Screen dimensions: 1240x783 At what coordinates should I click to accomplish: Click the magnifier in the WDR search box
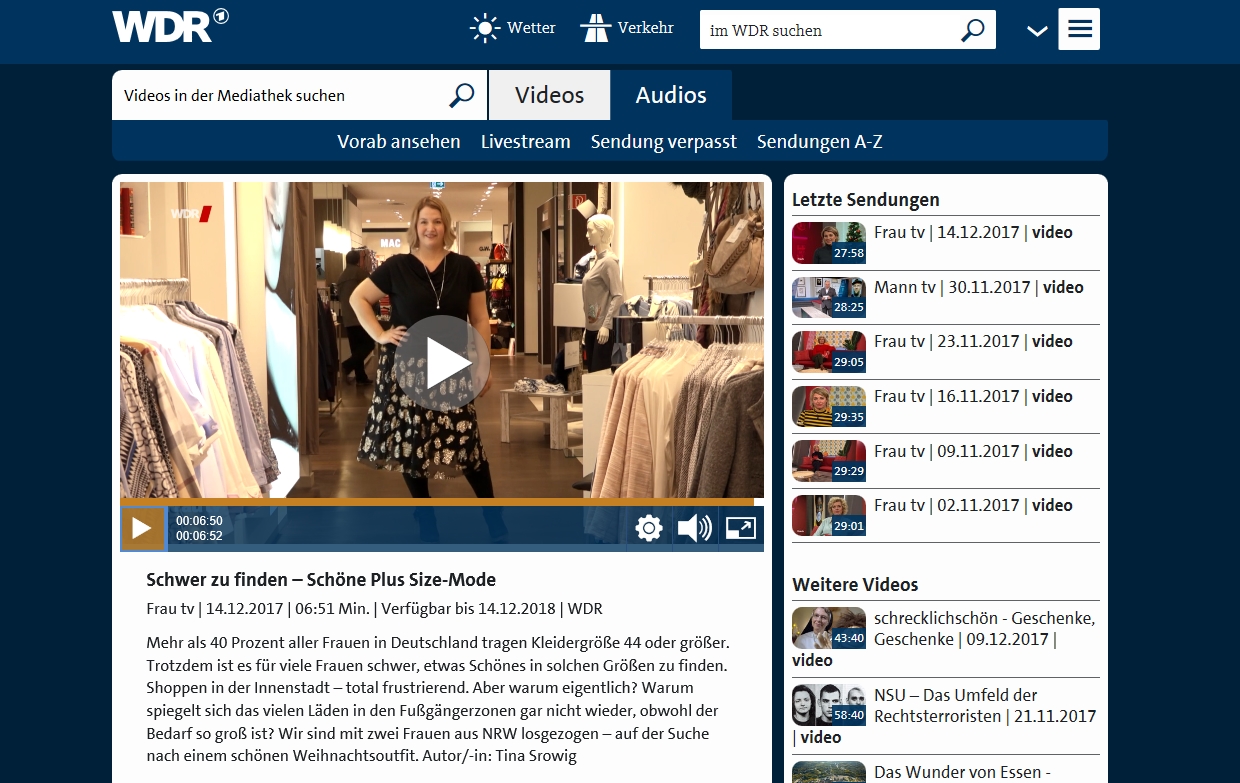click(x=972, y=30)
